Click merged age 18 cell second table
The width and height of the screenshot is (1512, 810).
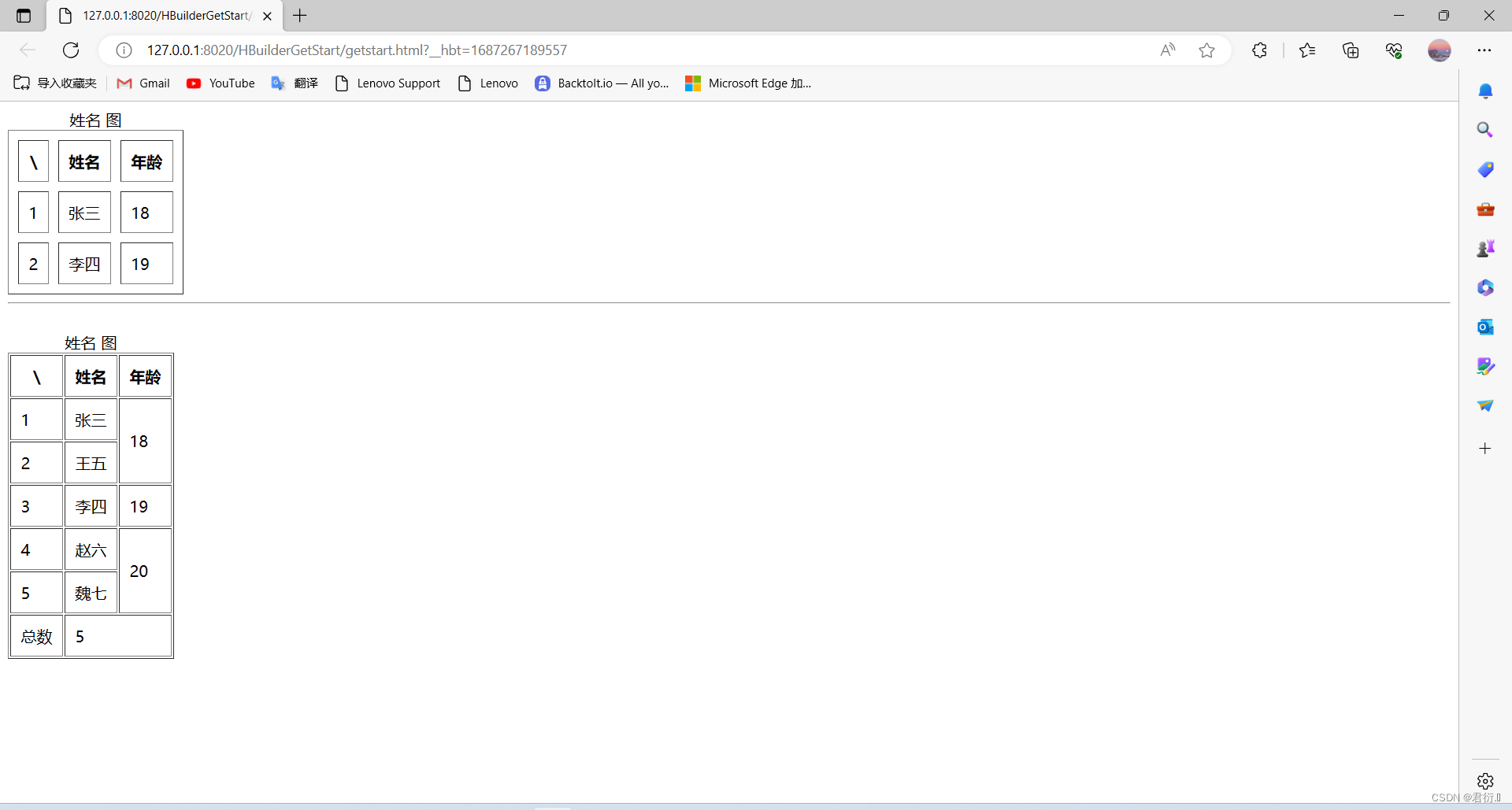tap(146, 441)
